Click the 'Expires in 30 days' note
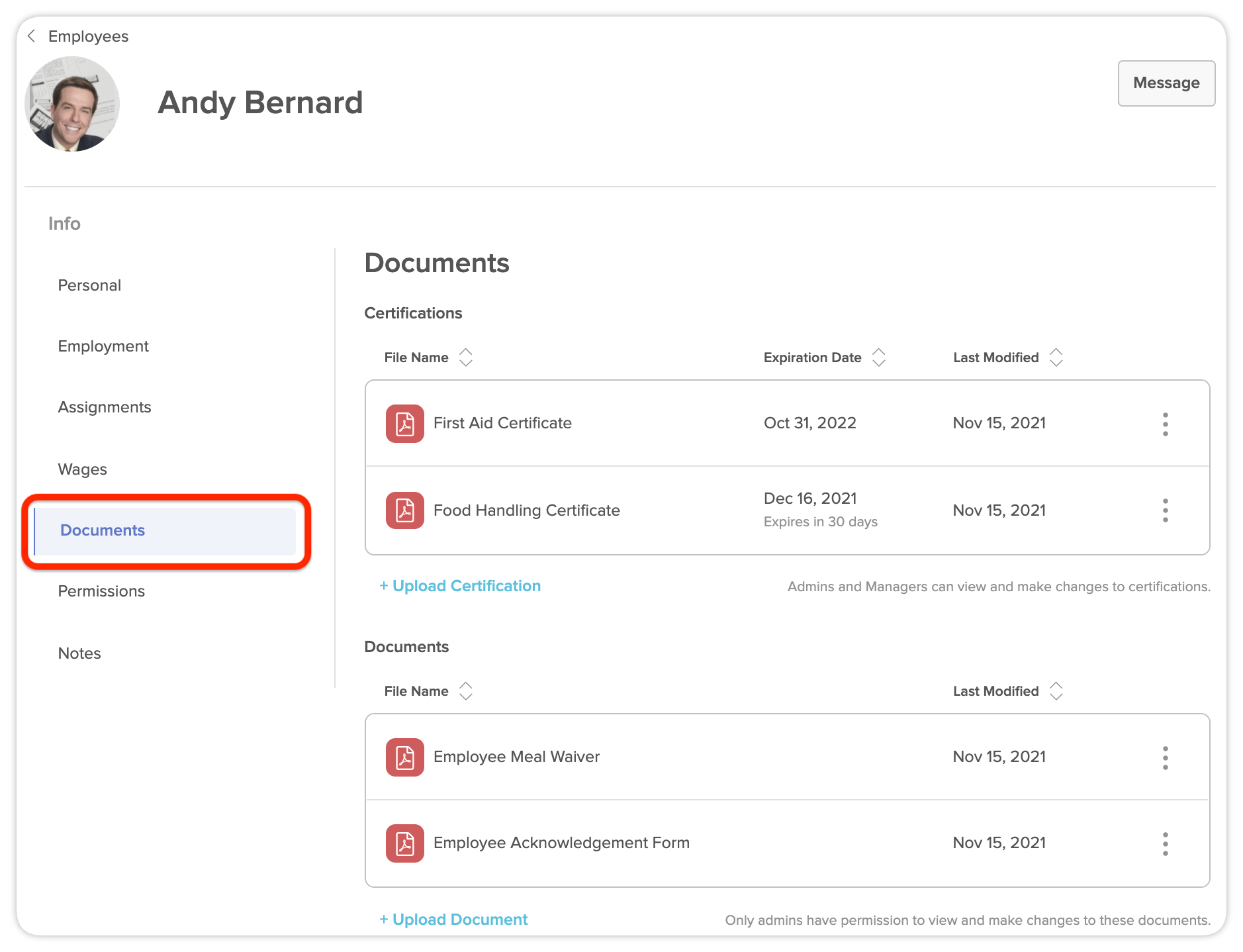1243x952 pixels. (821, 522)
